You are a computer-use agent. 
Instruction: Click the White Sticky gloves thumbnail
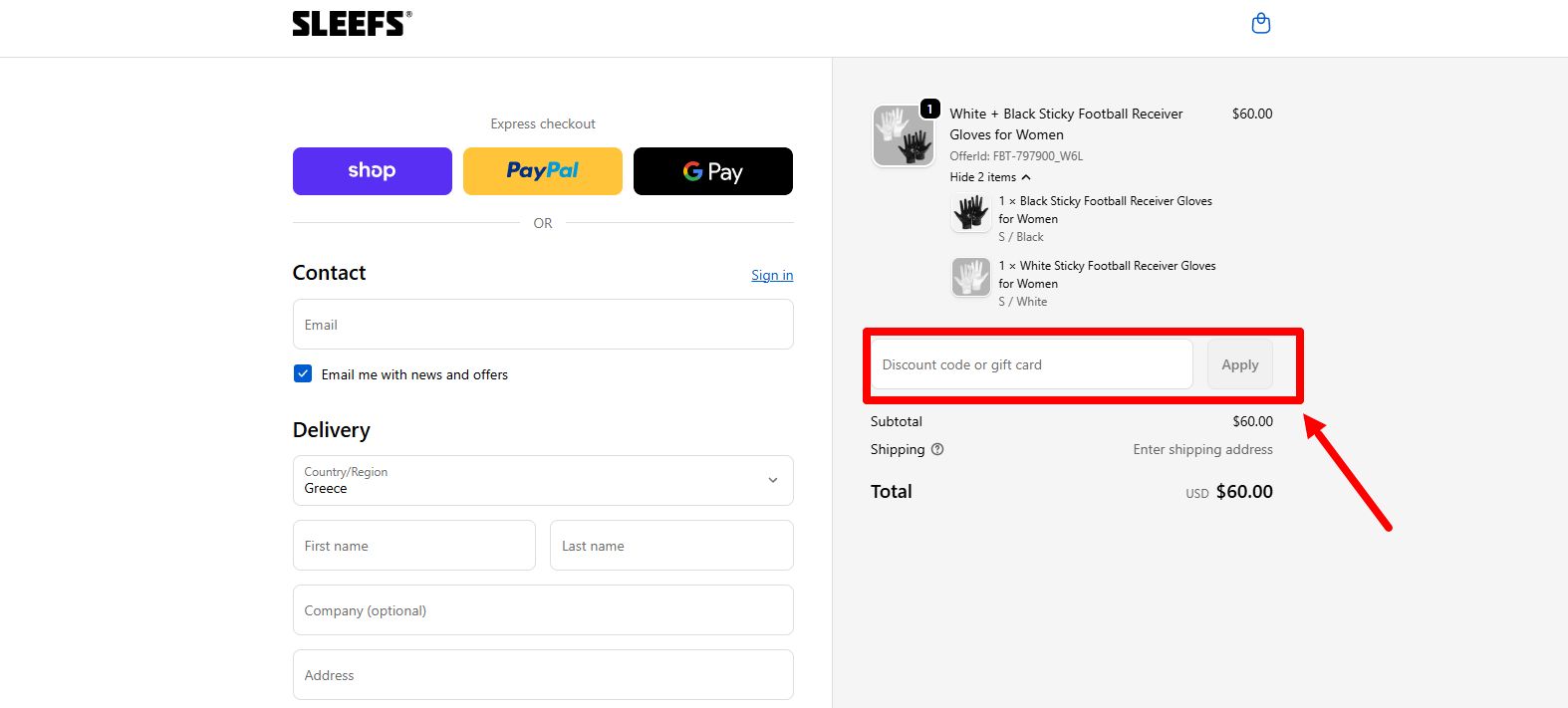pyautogui.click(x=970, y=277)
